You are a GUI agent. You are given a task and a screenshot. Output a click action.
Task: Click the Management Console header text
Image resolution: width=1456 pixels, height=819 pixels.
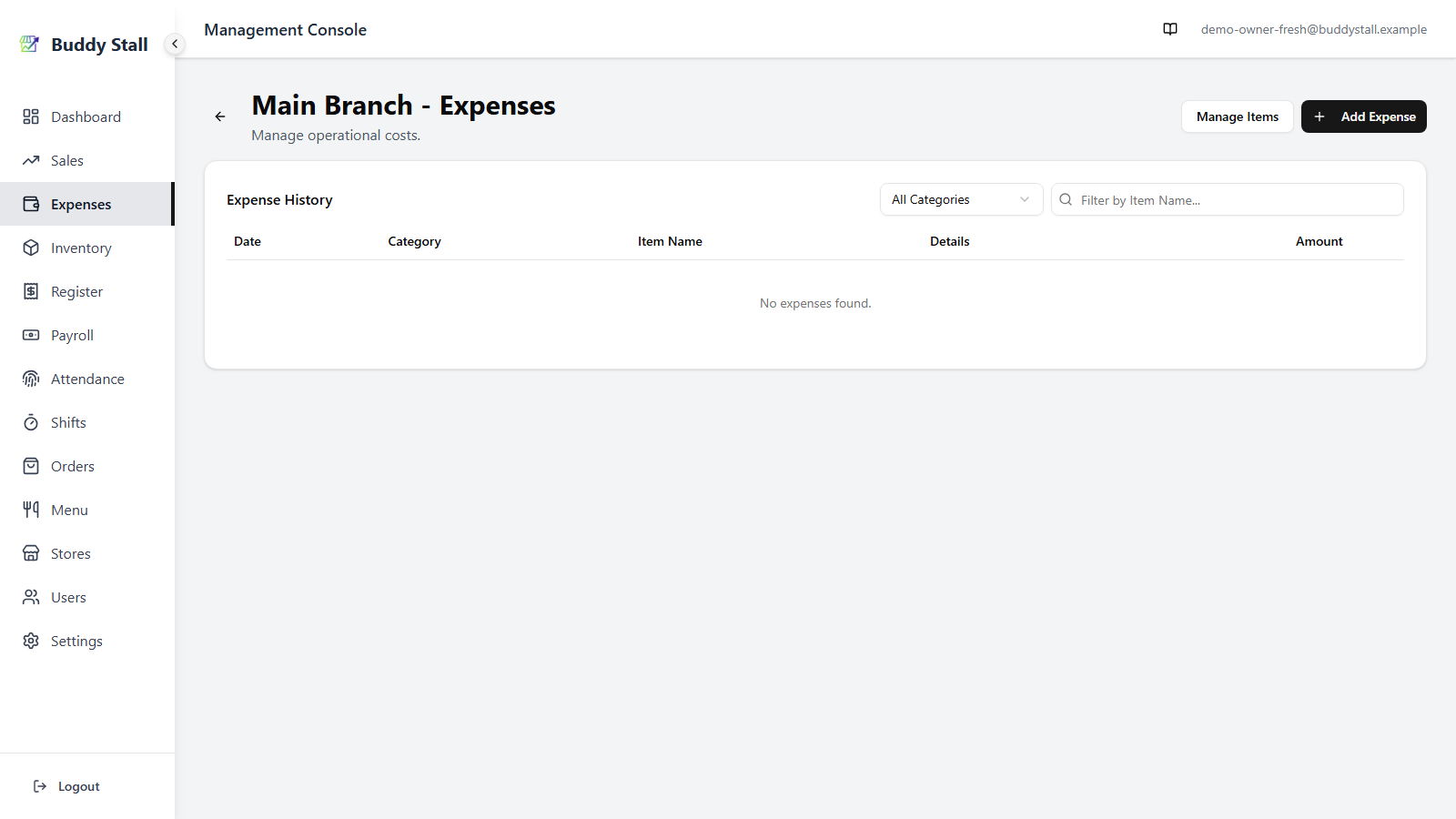[x=286, y=29]
